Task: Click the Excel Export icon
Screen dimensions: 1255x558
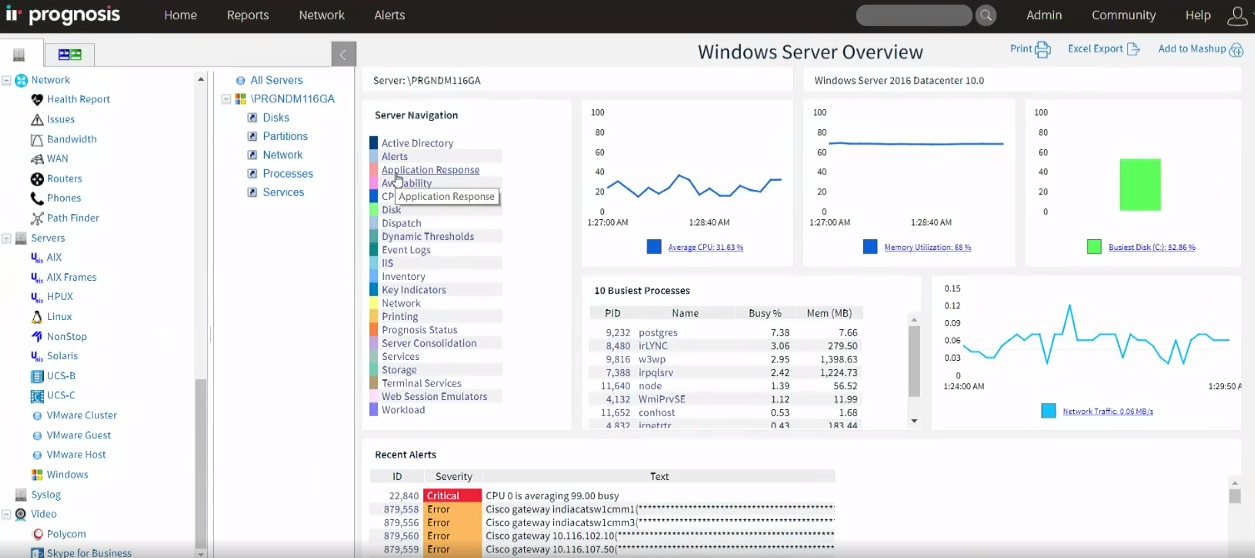Action: pyautogui.click(x=1133, y=49)
